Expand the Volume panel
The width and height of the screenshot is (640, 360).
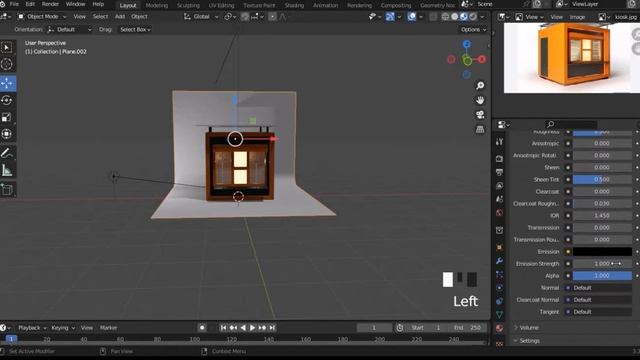(529, 328)
